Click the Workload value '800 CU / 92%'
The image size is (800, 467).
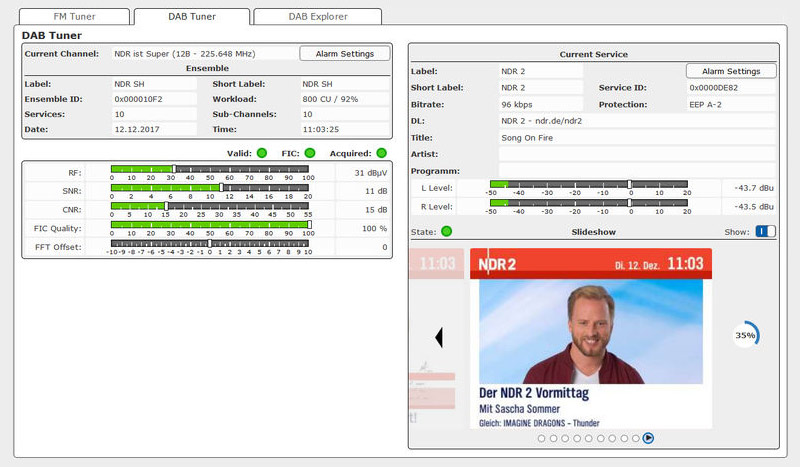tap(345, 99)
